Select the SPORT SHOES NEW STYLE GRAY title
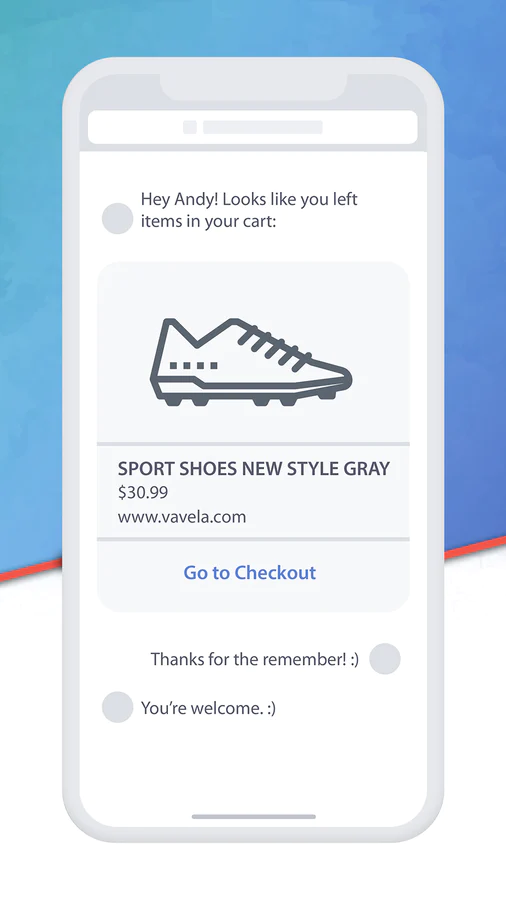The height and width of the screenshot is (900, 506). pyautogui.click(x=254, y=468)
